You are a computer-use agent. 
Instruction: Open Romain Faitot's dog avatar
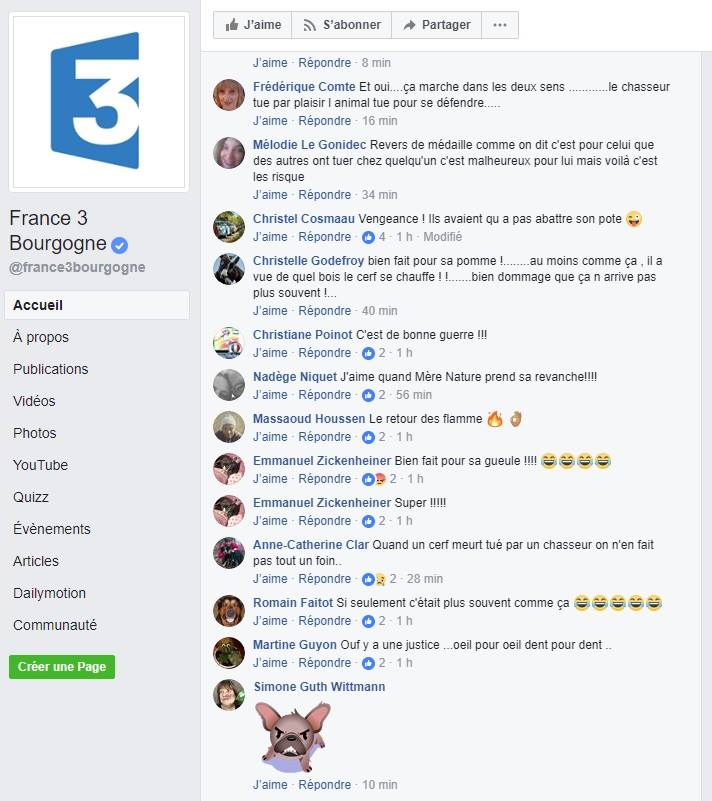click(x=228, y=611)
